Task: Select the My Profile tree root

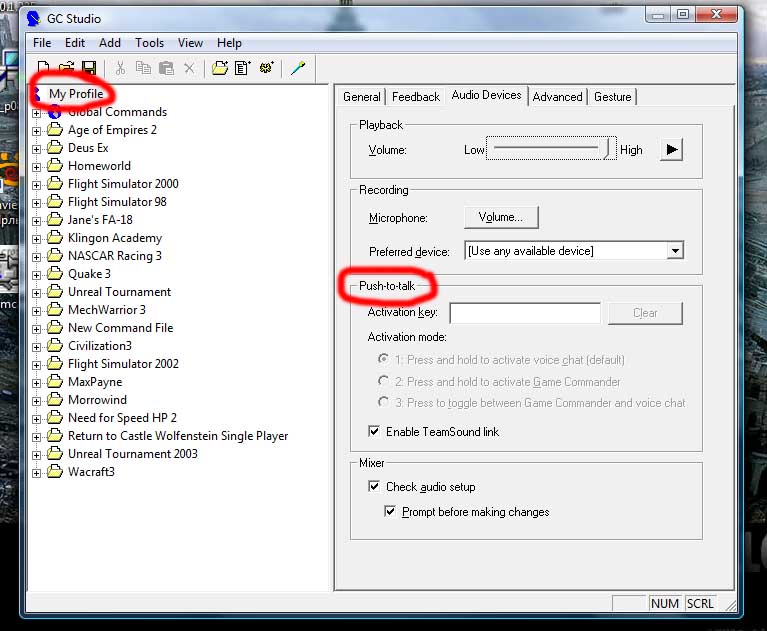Action: pyautogui.click(x=76, y=93)
